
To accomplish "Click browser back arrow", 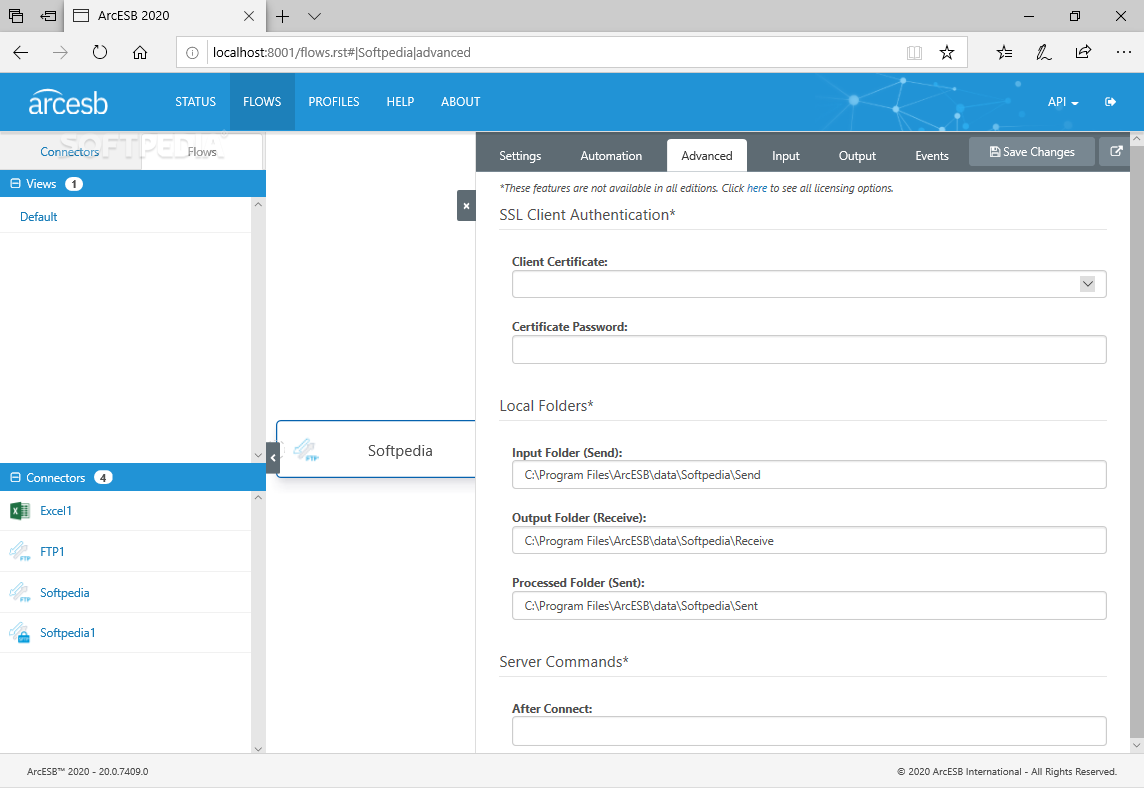I will pos(20,53).
